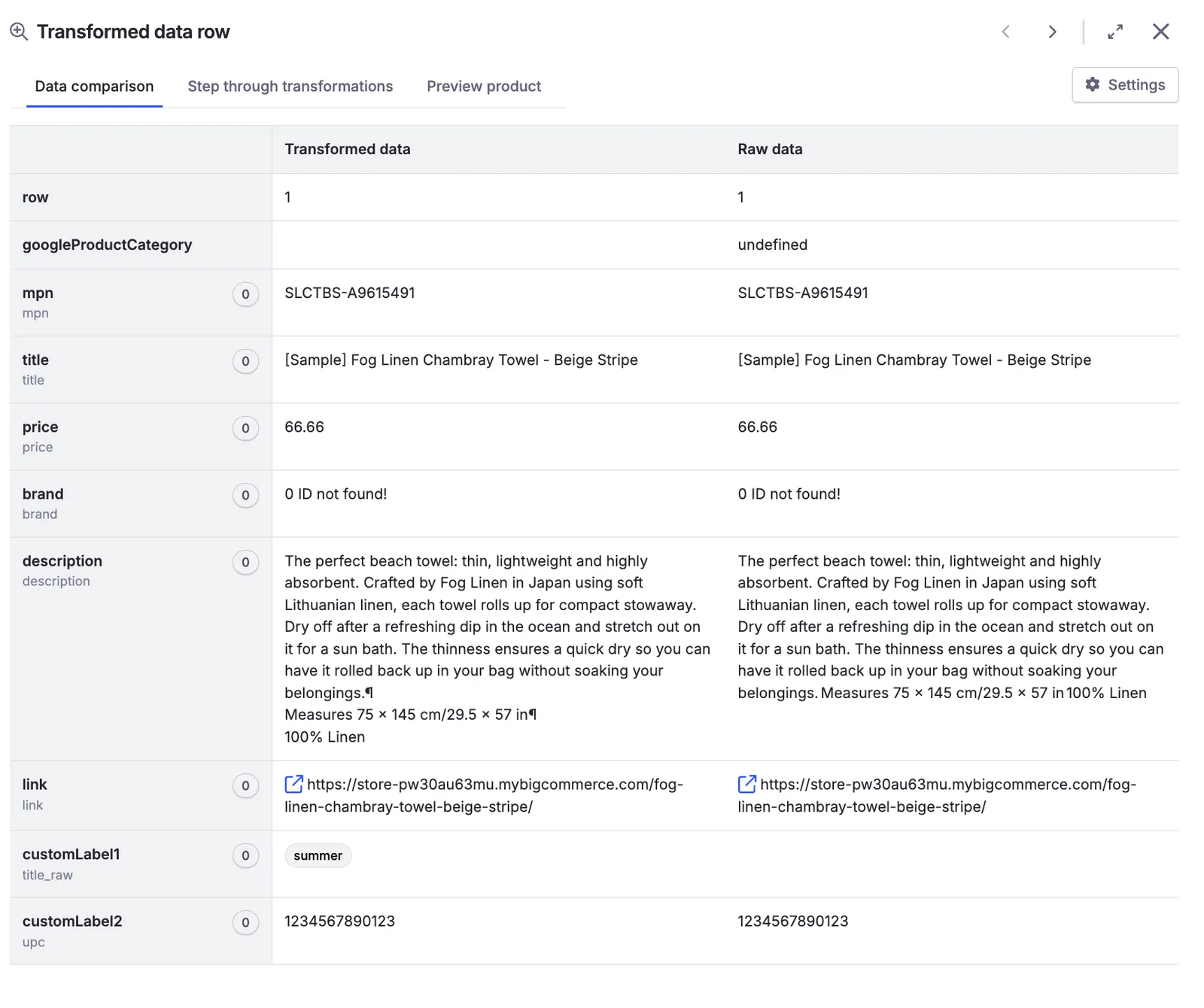Click external link icon in Raw data column
Screen dimensions: 1204x1008
[x=746, y=784]
